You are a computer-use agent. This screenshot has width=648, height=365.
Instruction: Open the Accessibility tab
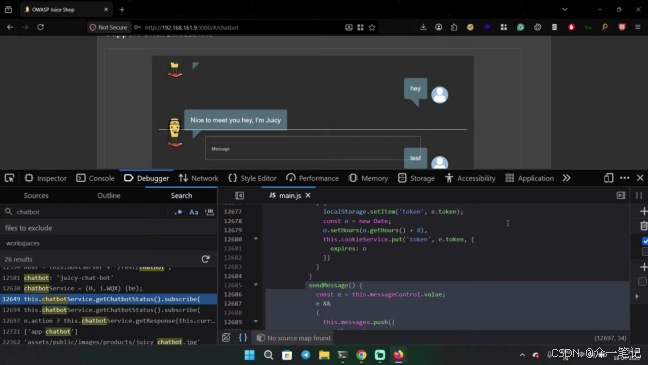tap(470, 178)
